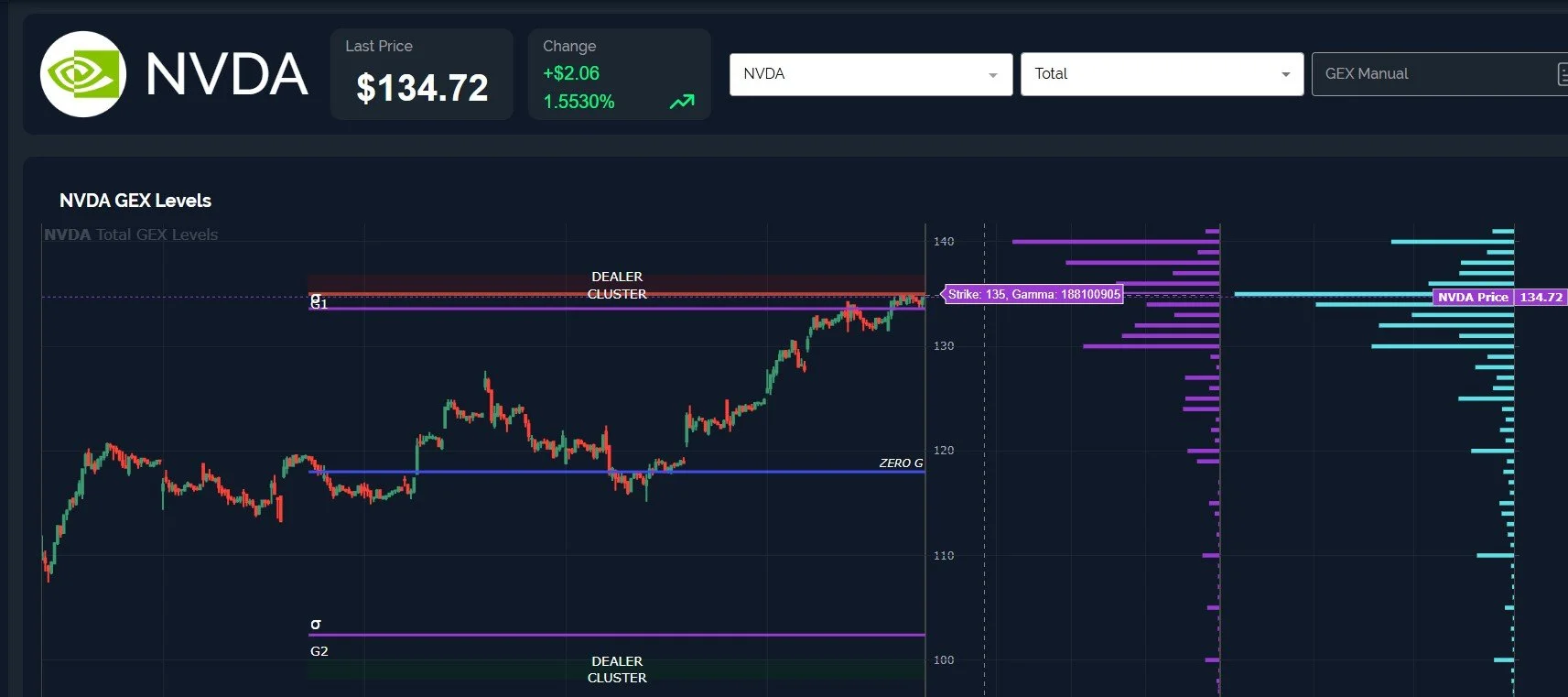Click the G2 level label

click(319, 651)
